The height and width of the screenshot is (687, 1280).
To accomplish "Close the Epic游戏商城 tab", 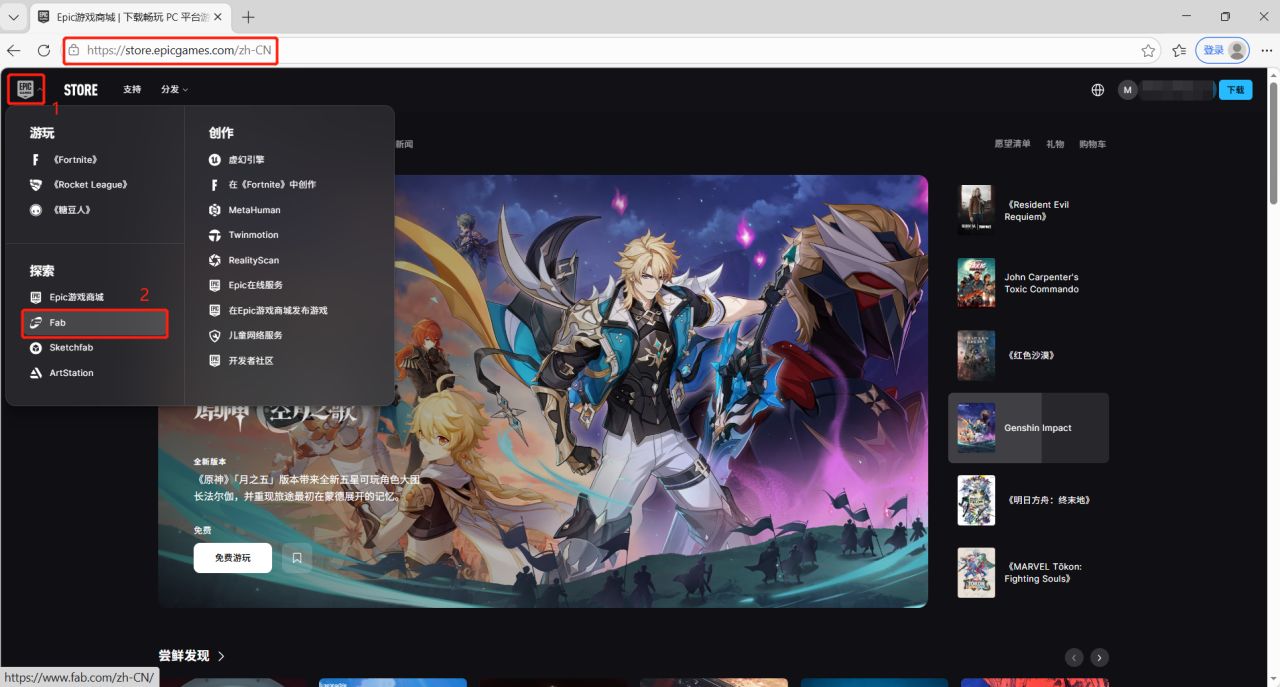I will pos(217,17).
